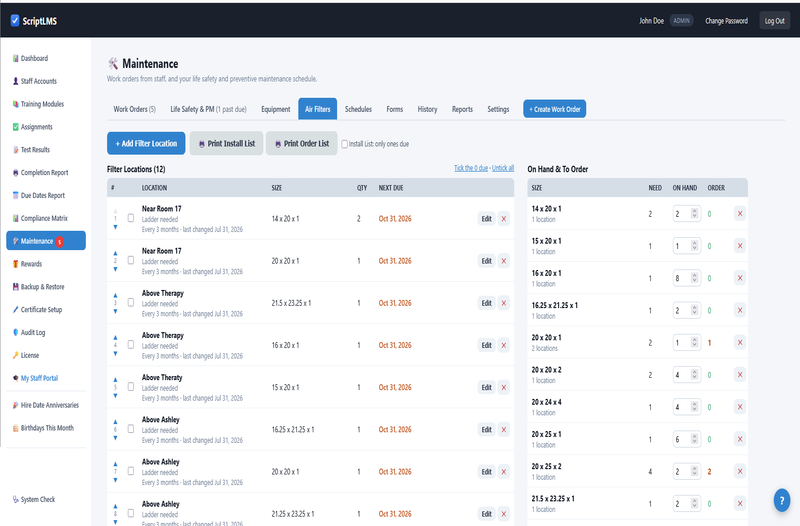The height and width of the screenshot is (526, 800).
Task: Open the Equipment tab
Action: 276,109
